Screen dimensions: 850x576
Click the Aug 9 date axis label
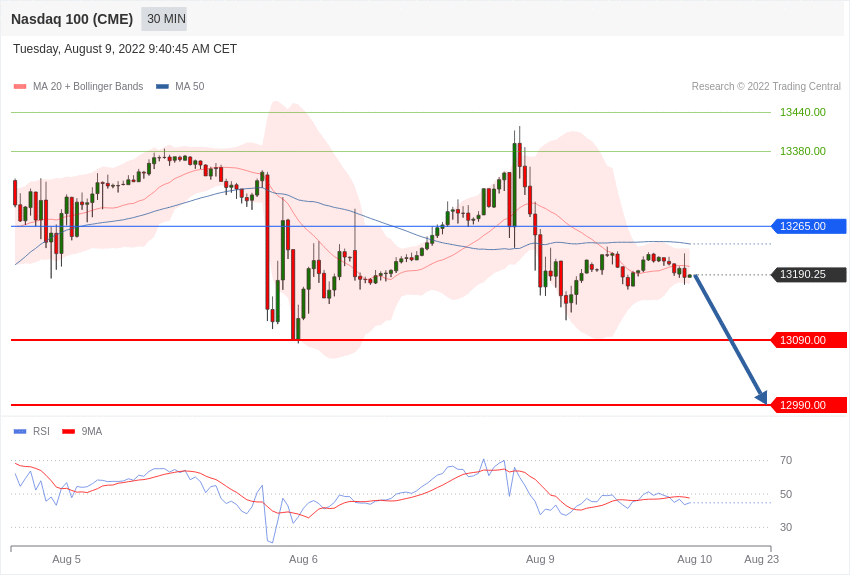click(x=540, y=560)
